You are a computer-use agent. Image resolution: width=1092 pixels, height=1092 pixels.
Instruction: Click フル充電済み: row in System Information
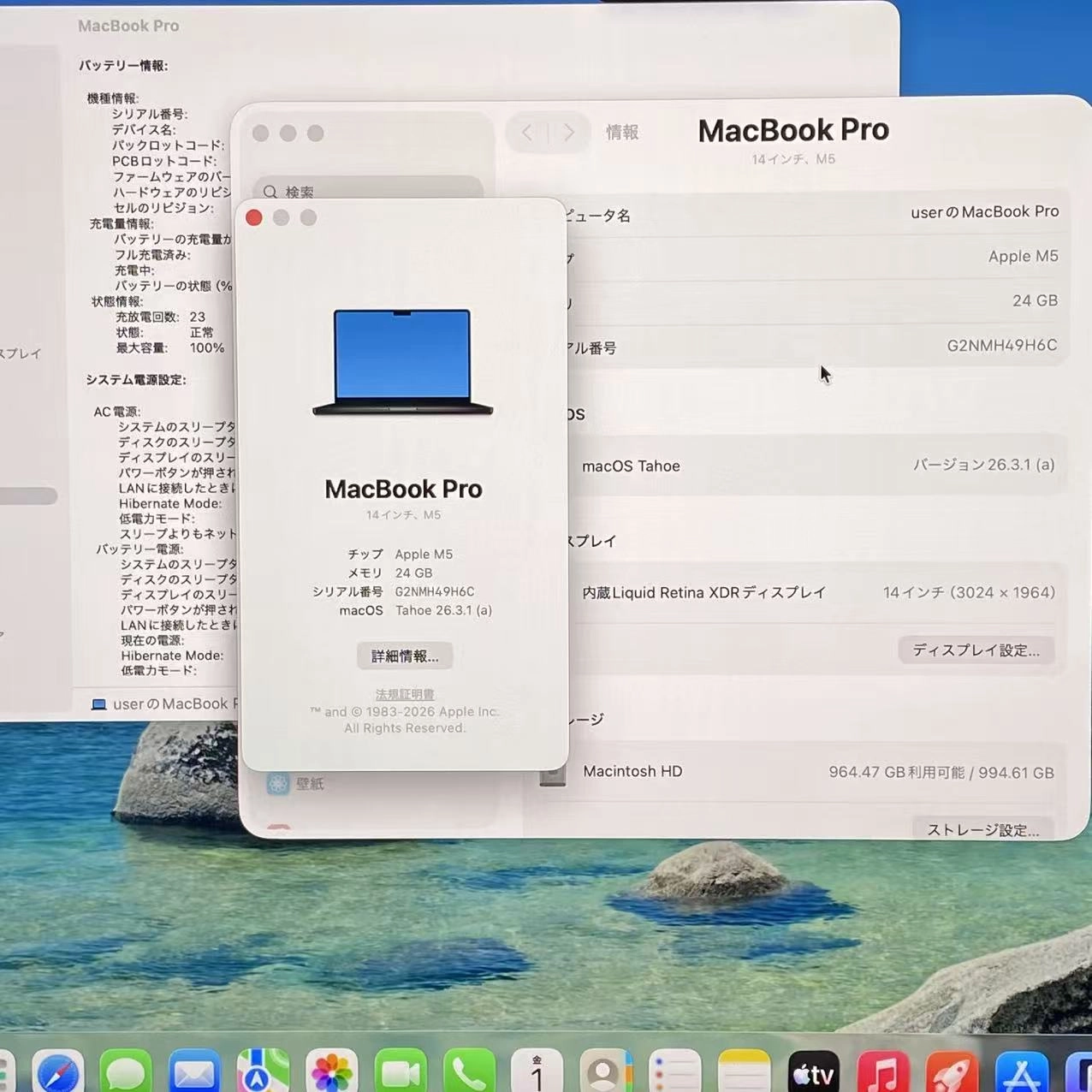(152, 255)
